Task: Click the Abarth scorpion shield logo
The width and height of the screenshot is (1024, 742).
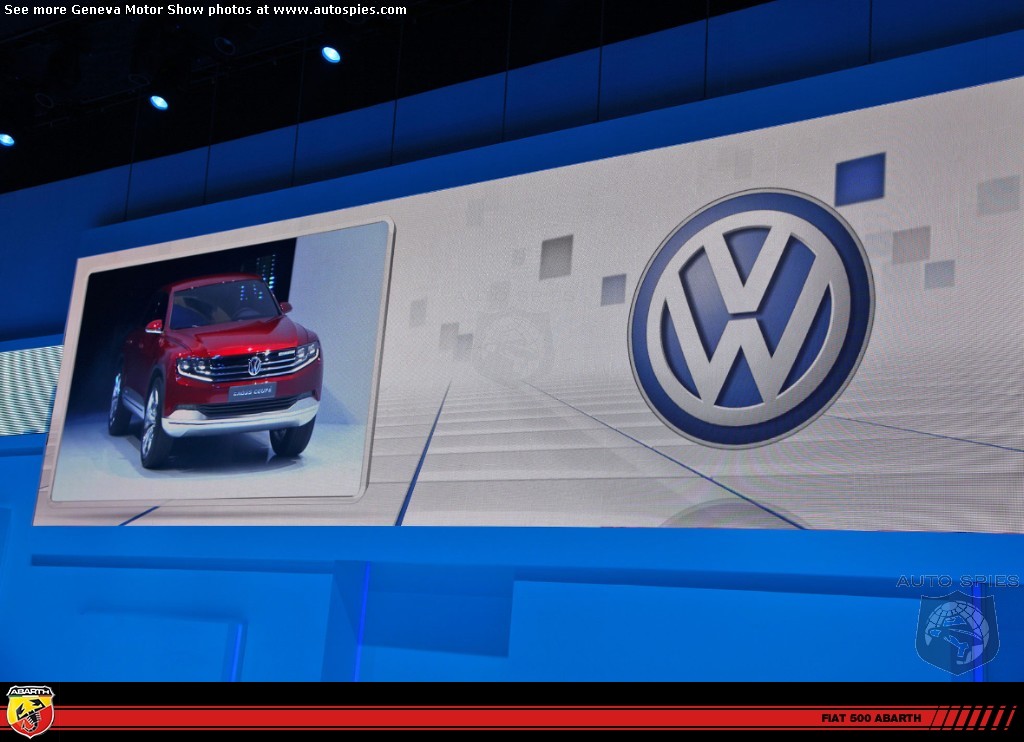Action: [x=30, y=711]
